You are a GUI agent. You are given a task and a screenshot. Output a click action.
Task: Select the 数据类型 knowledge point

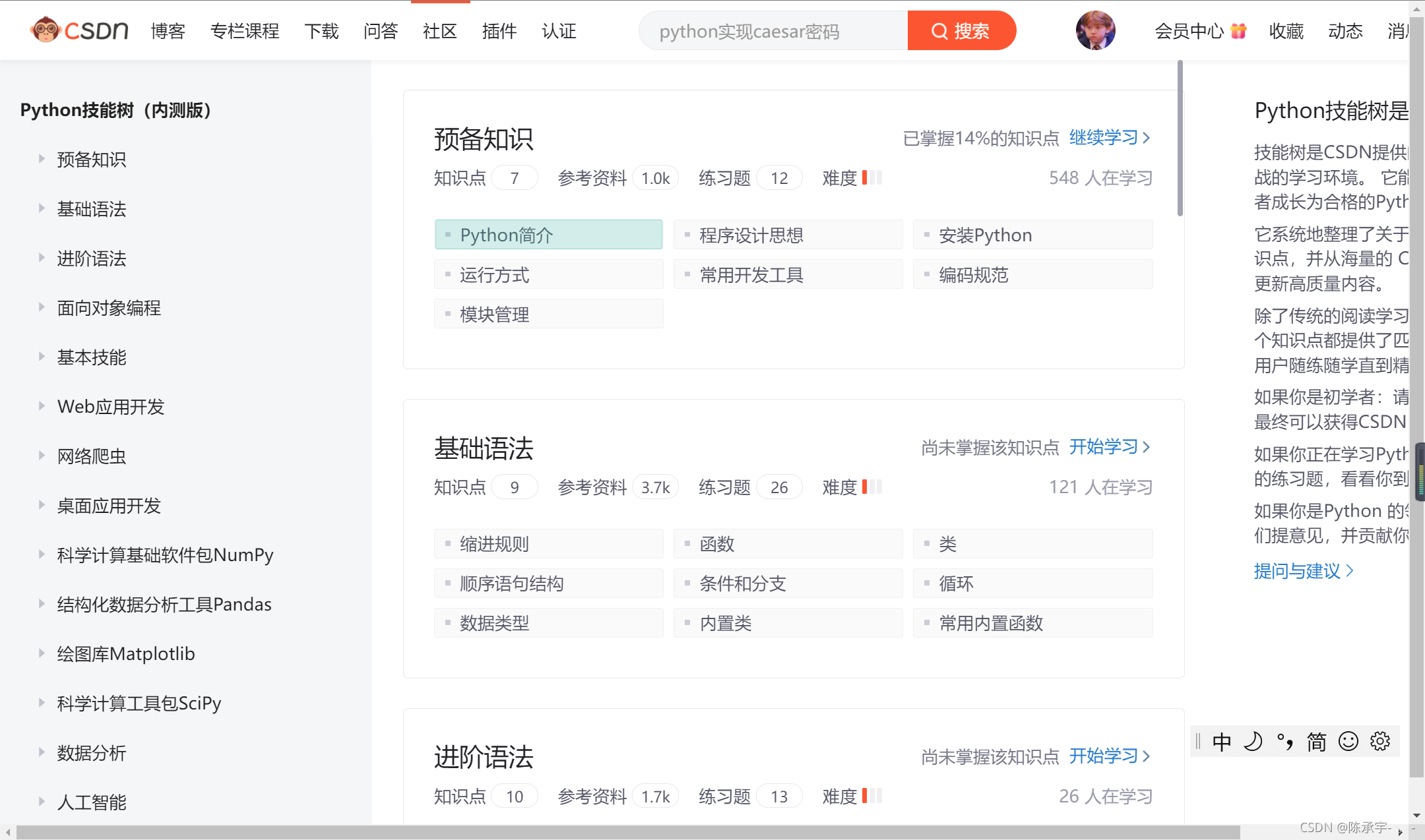pyautogui.click(x=549, y=623)
